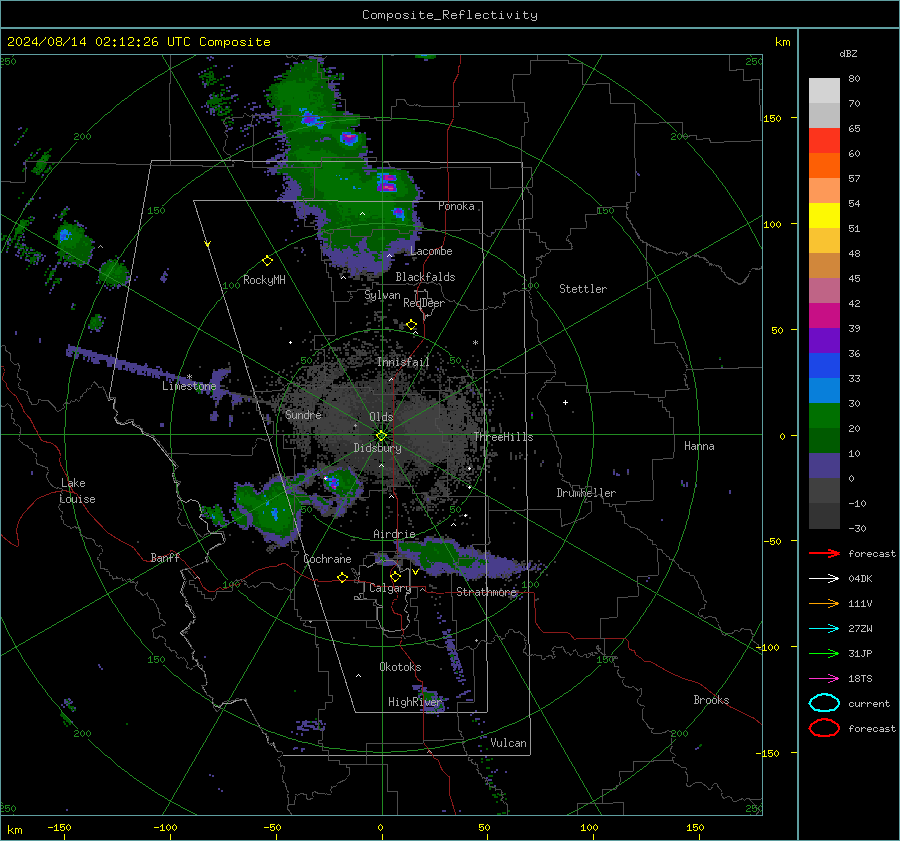Click the Lacombe city label
Image resolution: width=900 pixels, height=841 pixels.
(431, 251)
